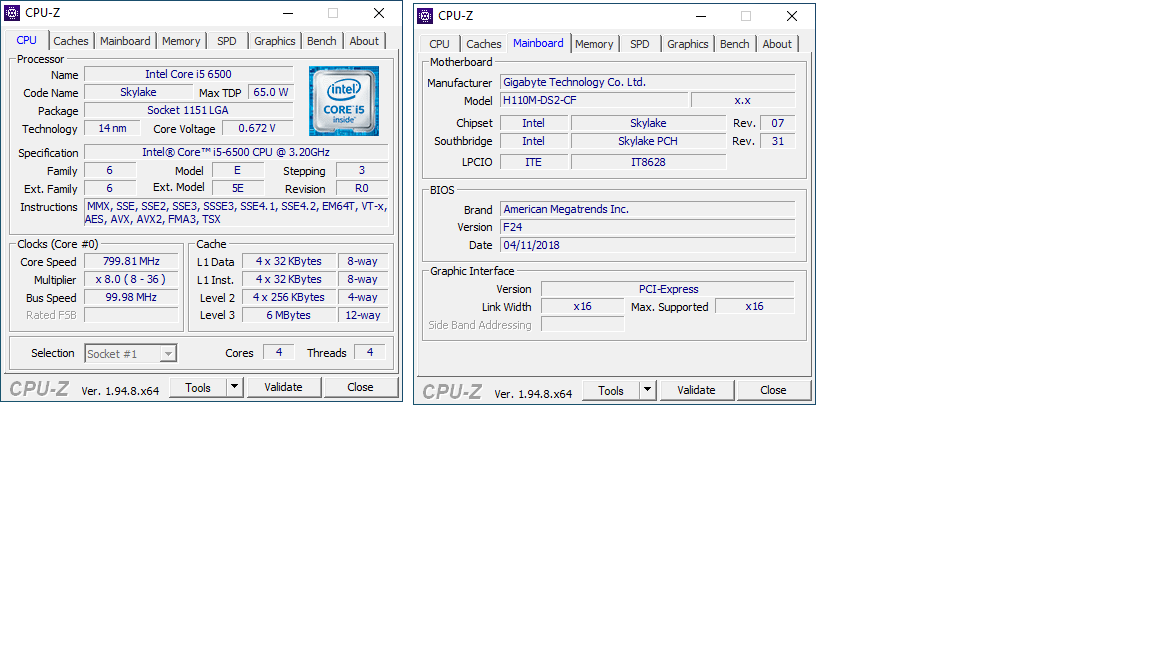Image resolution: width=1152 pixels, height=648 pixels.
Task: Click the CPU-Z icon in right window title bar
Action: (x=425, y=15)
